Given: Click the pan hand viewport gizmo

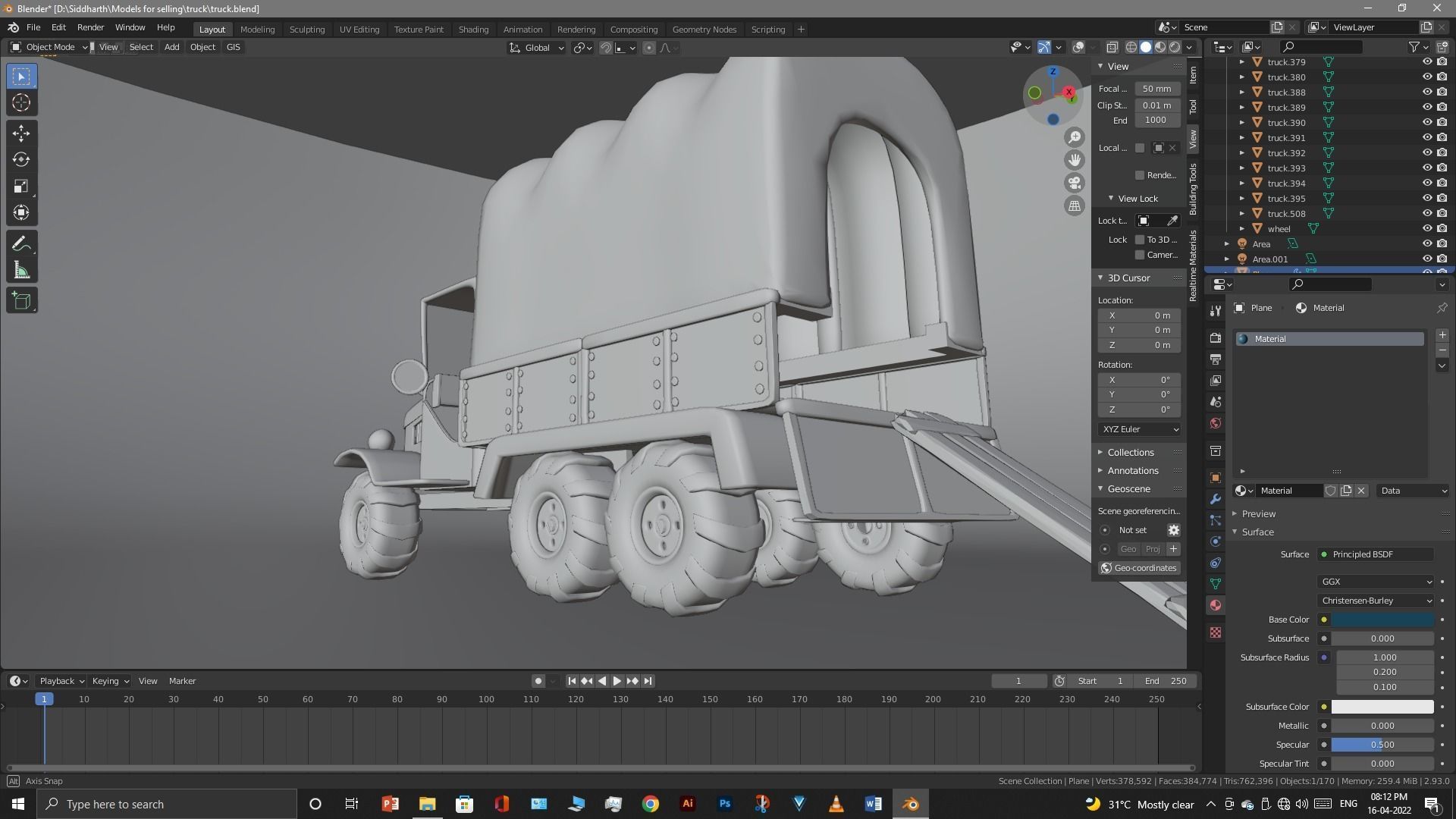Looking at the screenshot, I should [1075, 160].
